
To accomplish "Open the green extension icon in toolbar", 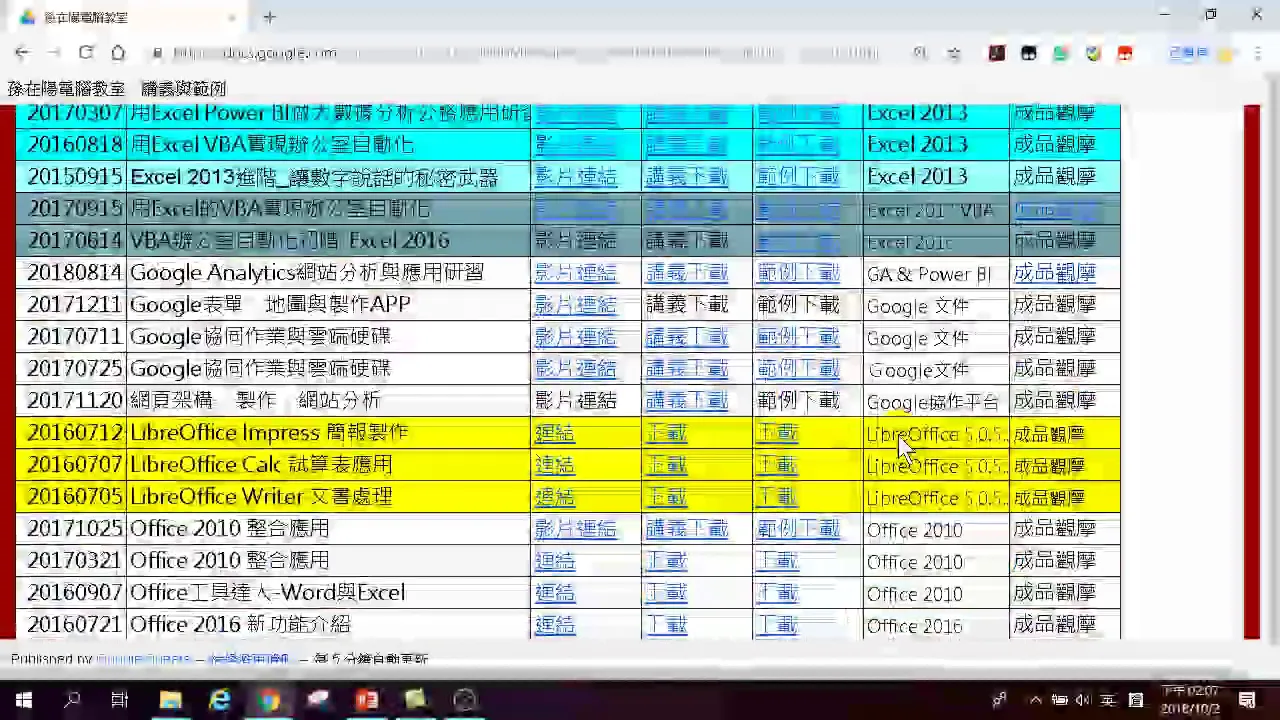I will [1061, 53].
